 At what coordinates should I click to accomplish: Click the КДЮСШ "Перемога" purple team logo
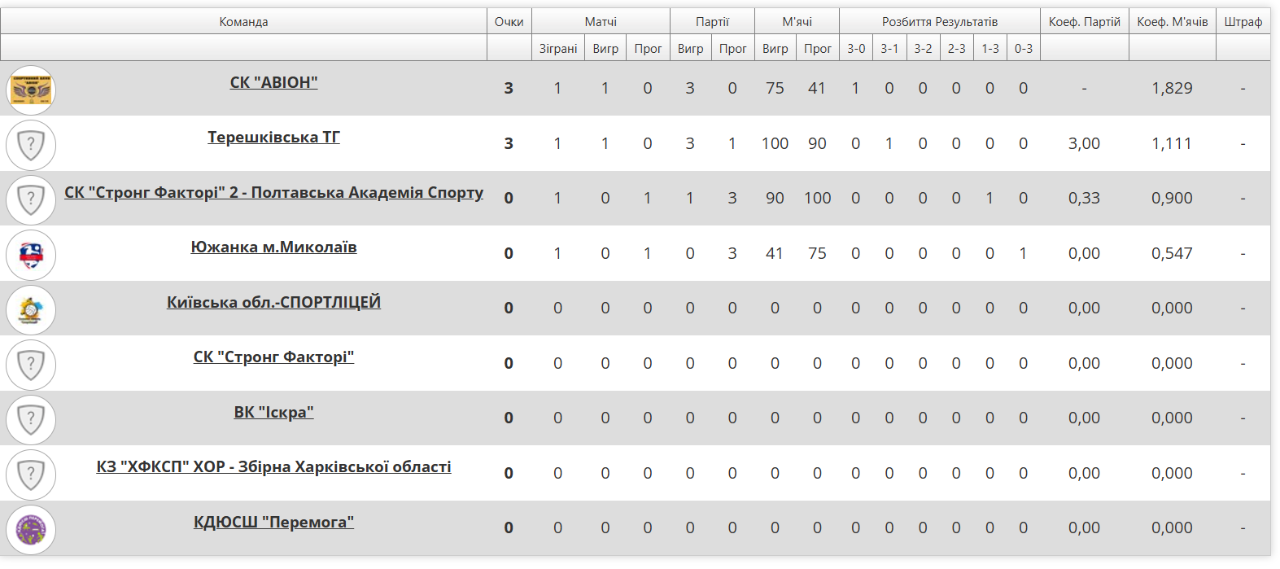tap(31, 529)
